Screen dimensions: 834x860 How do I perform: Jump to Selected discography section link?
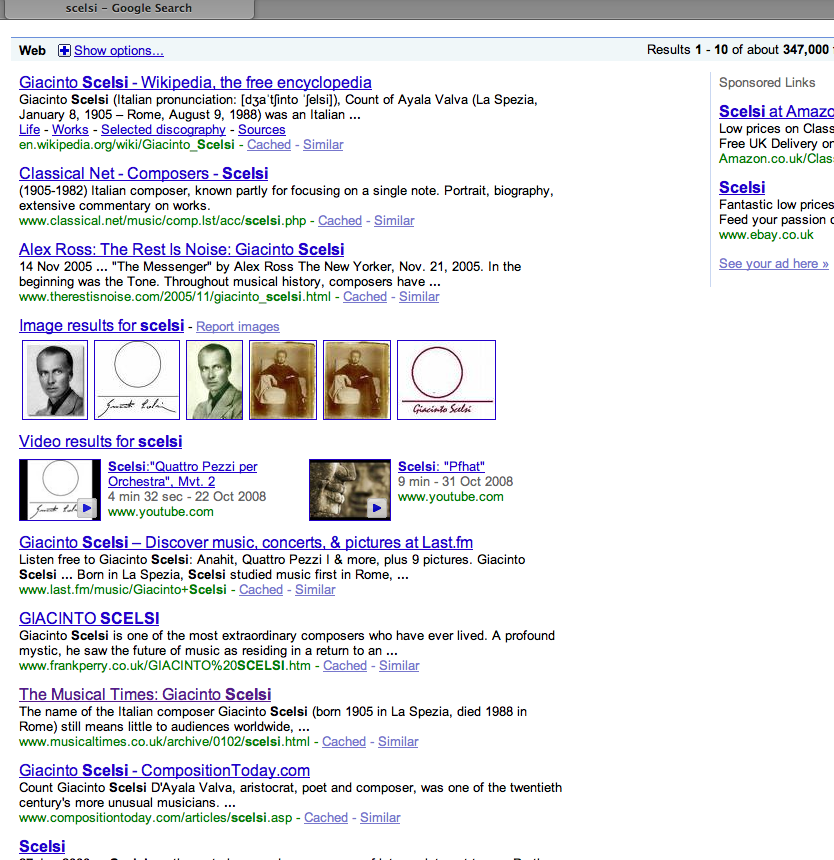tap(163, 130)
